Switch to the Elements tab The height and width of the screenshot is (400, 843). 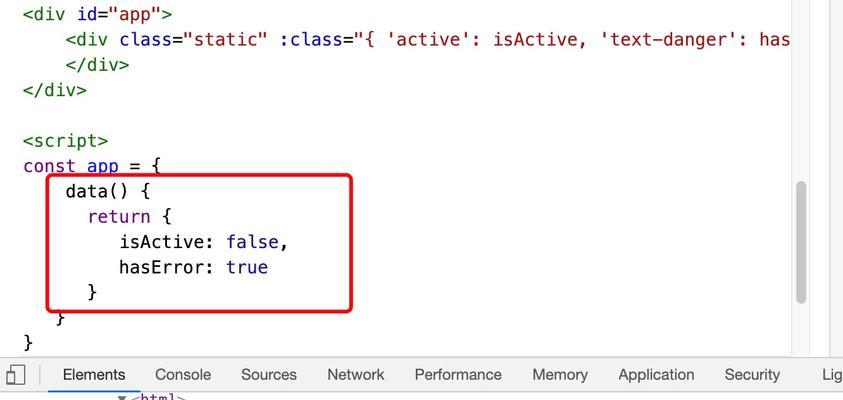[94, 375]
